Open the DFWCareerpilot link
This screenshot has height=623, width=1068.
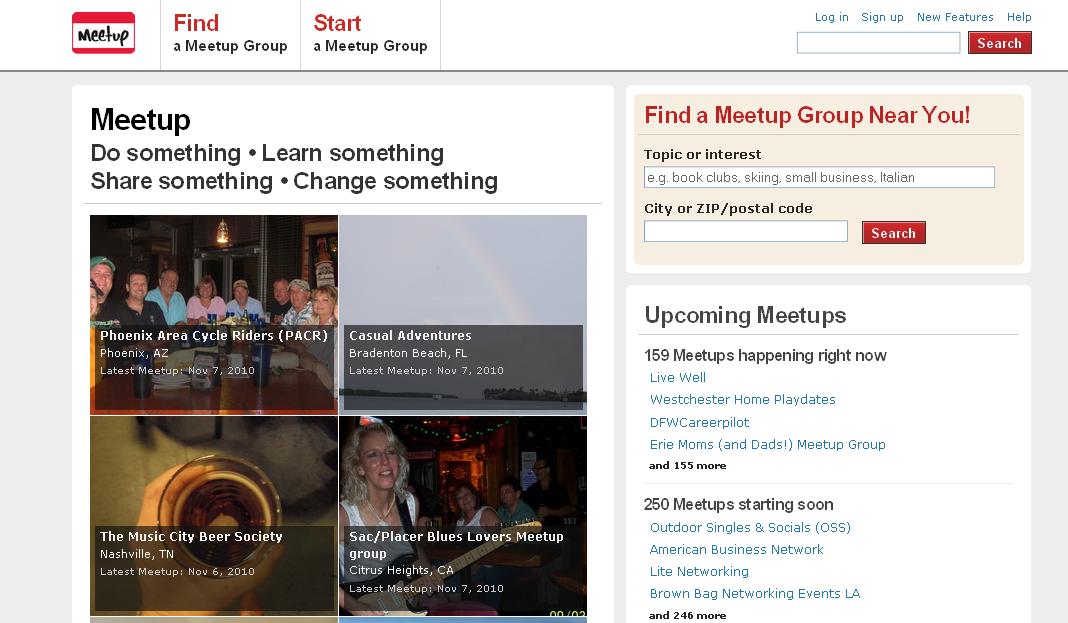click(700, 422)
